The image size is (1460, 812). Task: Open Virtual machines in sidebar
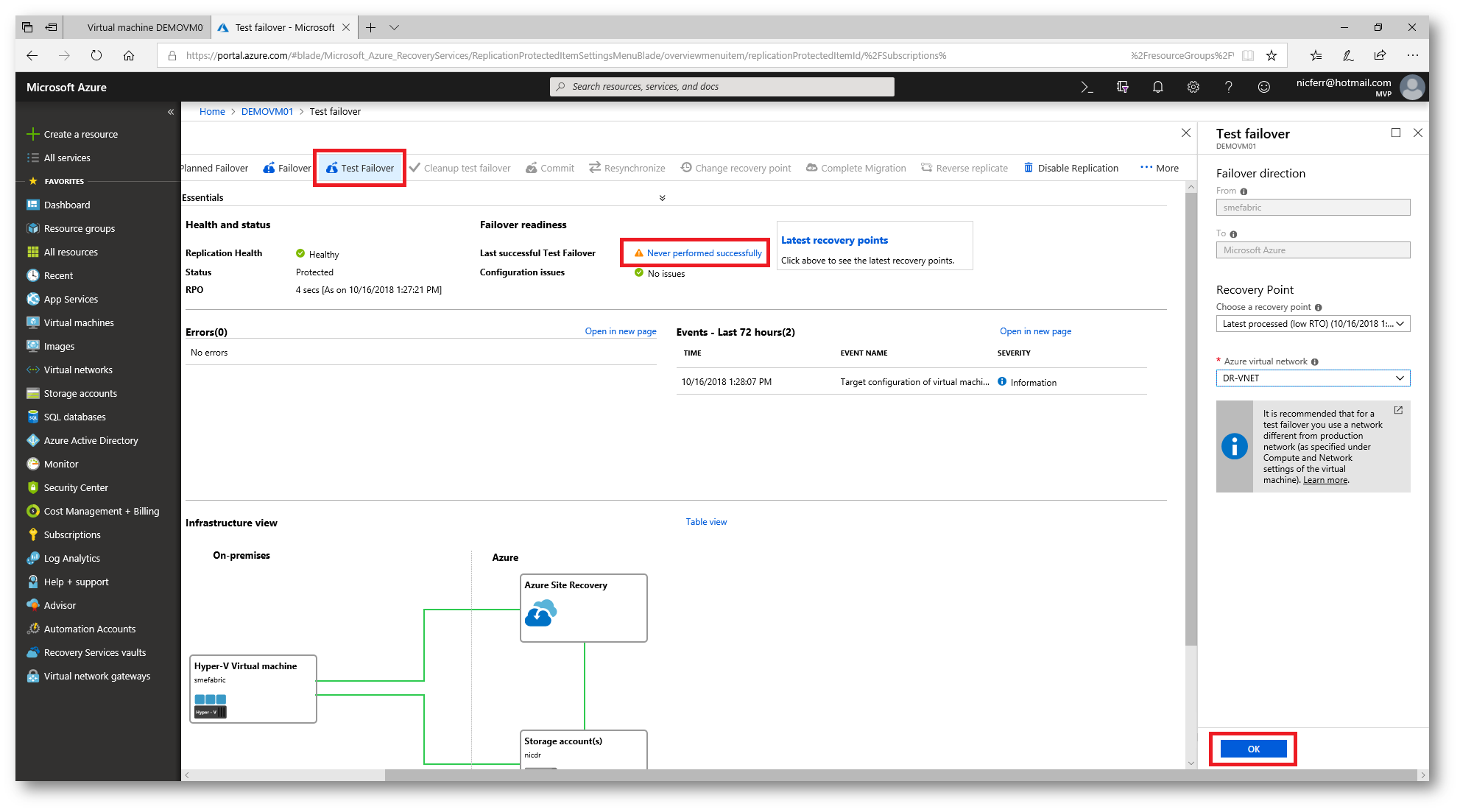[79, 322]
